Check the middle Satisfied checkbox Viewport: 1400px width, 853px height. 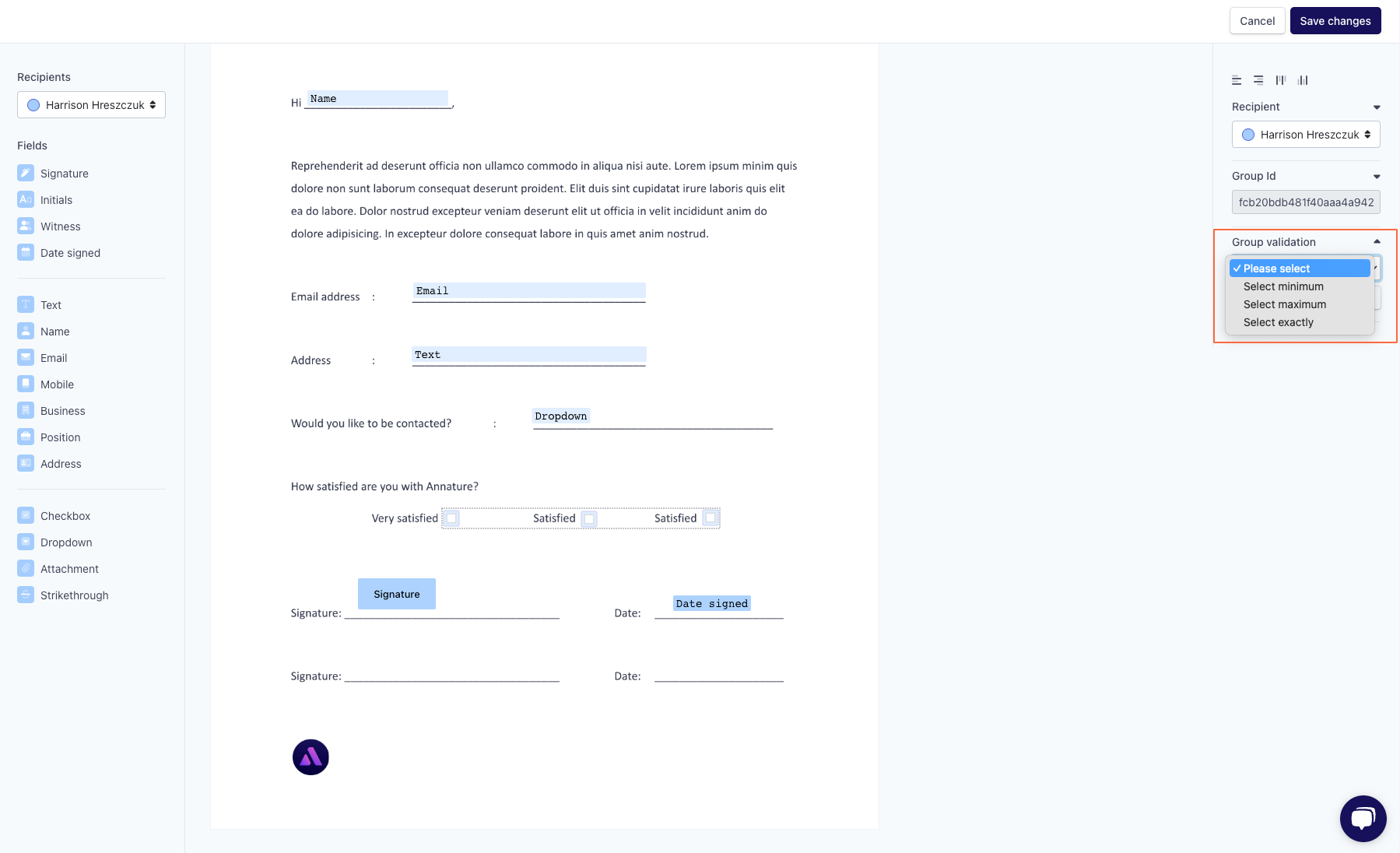(x=589, y=518)
